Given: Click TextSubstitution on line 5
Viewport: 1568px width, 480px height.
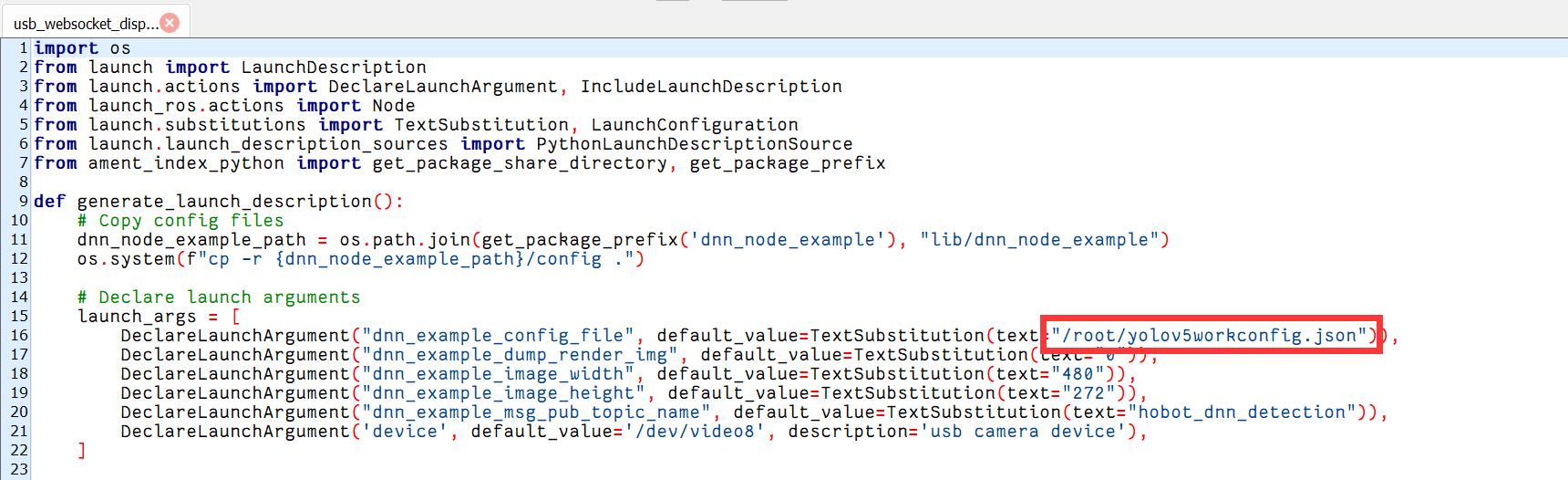Looking at the screenshot, I should (x=481, y=125).
